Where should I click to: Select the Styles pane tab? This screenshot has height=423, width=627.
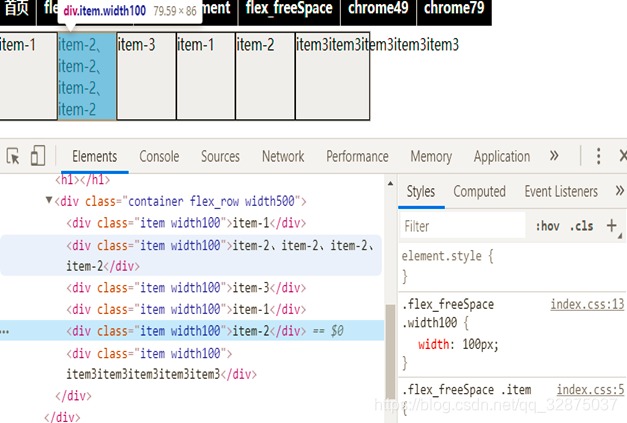click(421, 192)
